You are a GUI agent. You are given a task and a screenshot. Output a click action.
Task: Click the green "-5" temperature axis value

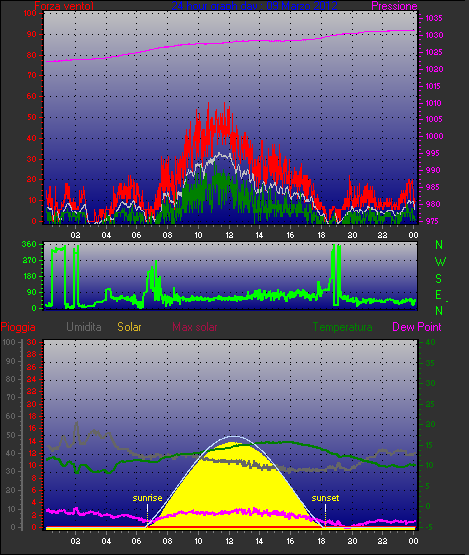coord(428,527)
